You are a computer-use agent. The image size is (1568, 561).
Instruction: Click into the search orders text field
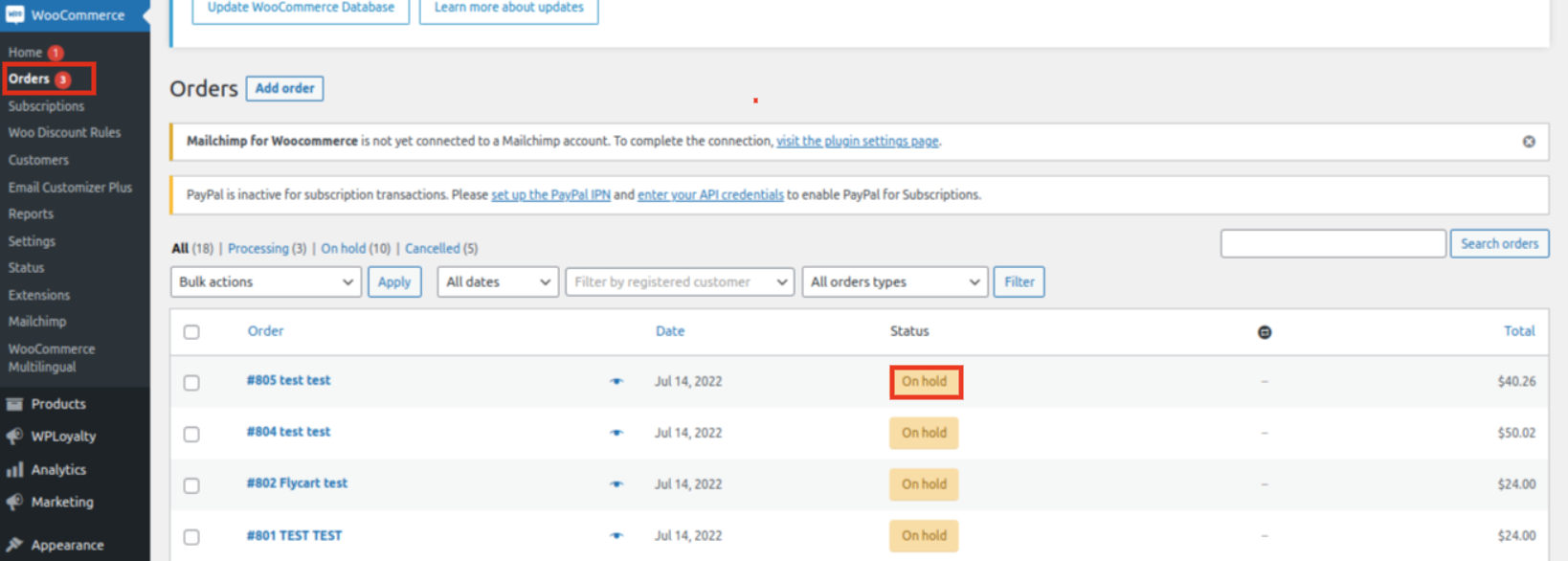point(1333,244)
